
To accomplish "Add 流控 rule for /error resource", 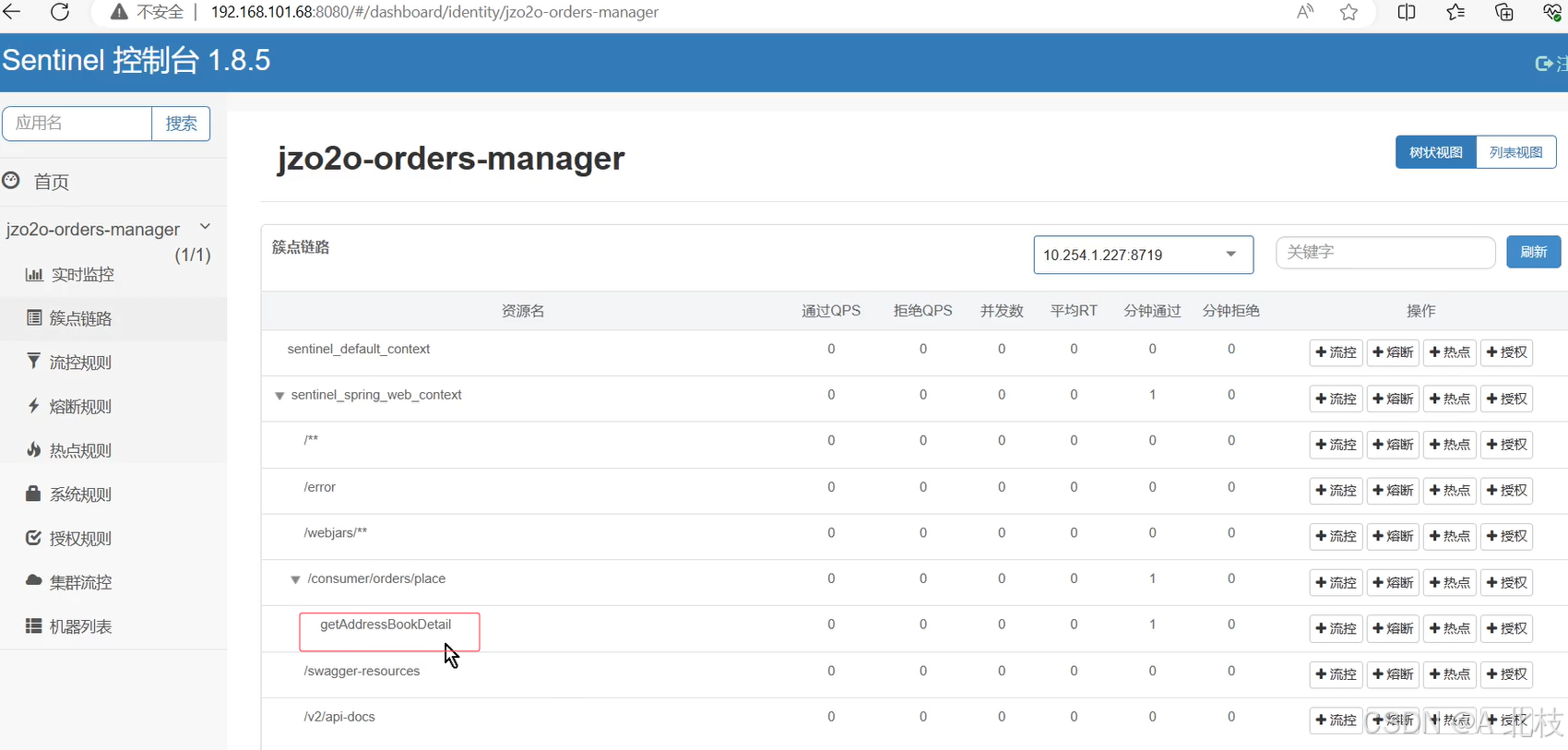I will [1336, 490].
